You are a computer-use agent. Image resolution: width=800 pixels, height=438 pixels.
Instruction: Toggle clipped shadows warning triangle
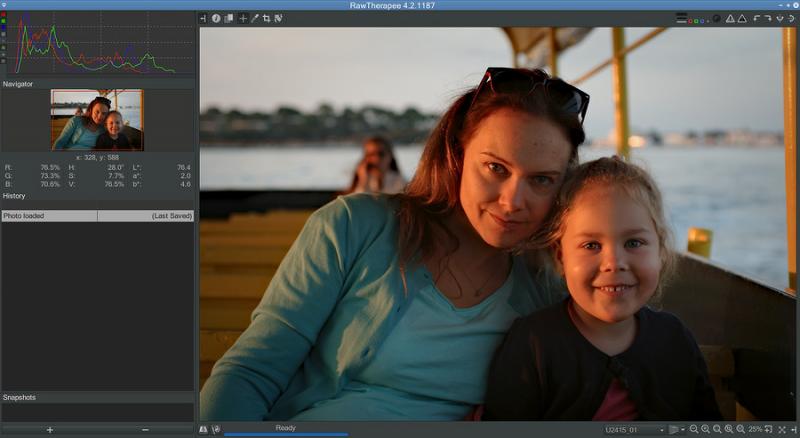tap(730, 18)
